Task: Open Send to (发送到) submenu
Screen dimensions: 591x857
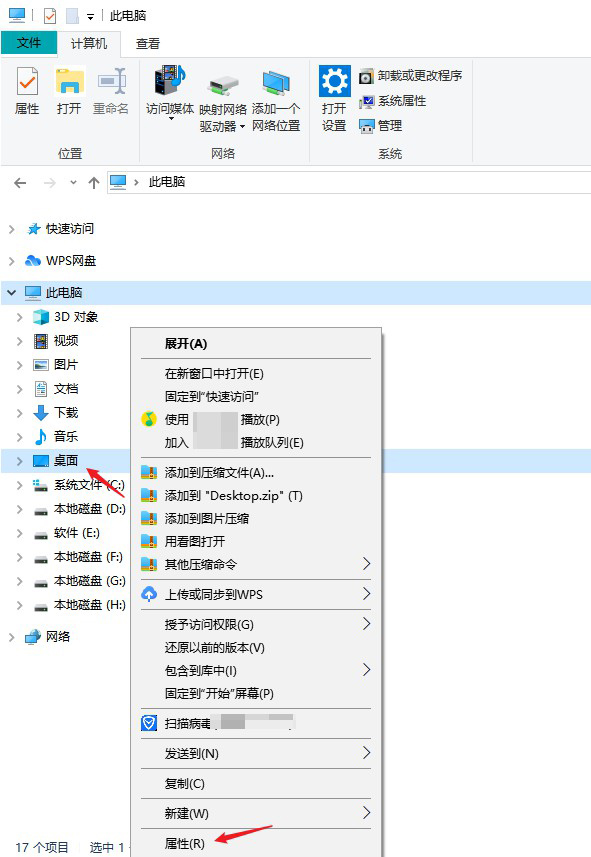Action: coord(256,754)
